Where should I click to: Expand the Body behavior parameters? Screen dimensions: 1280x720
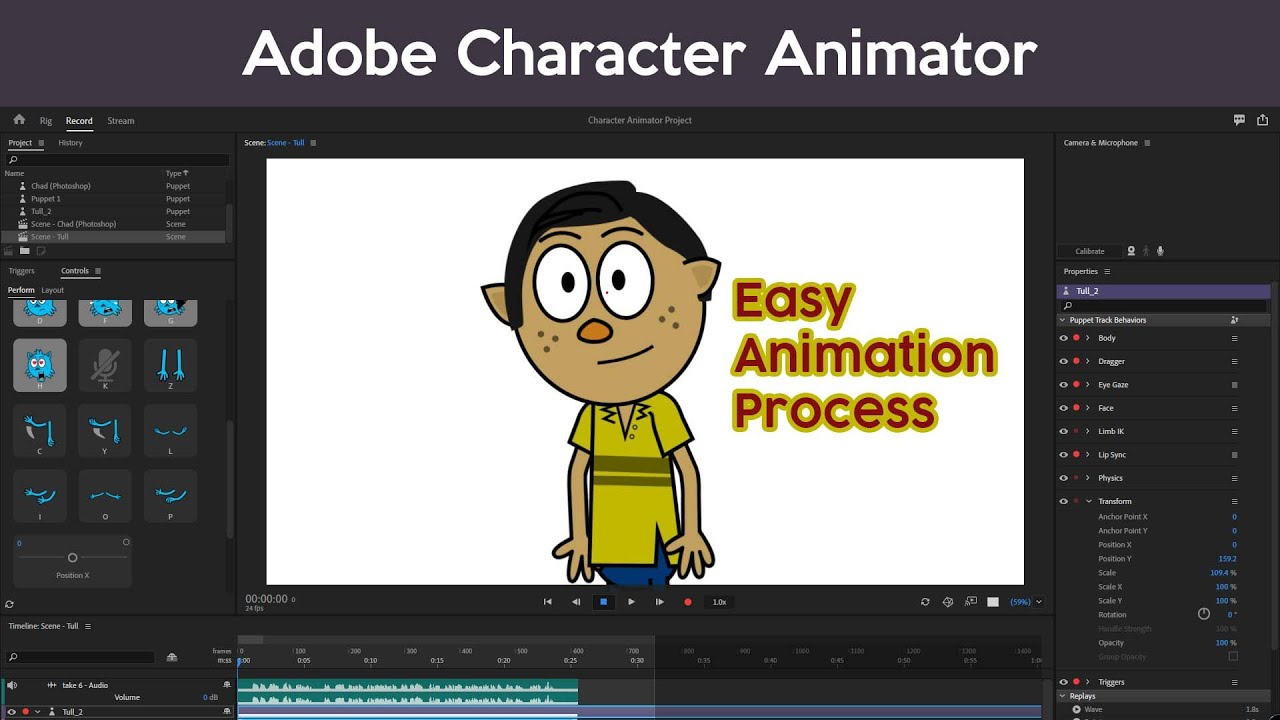(1088, 338)
